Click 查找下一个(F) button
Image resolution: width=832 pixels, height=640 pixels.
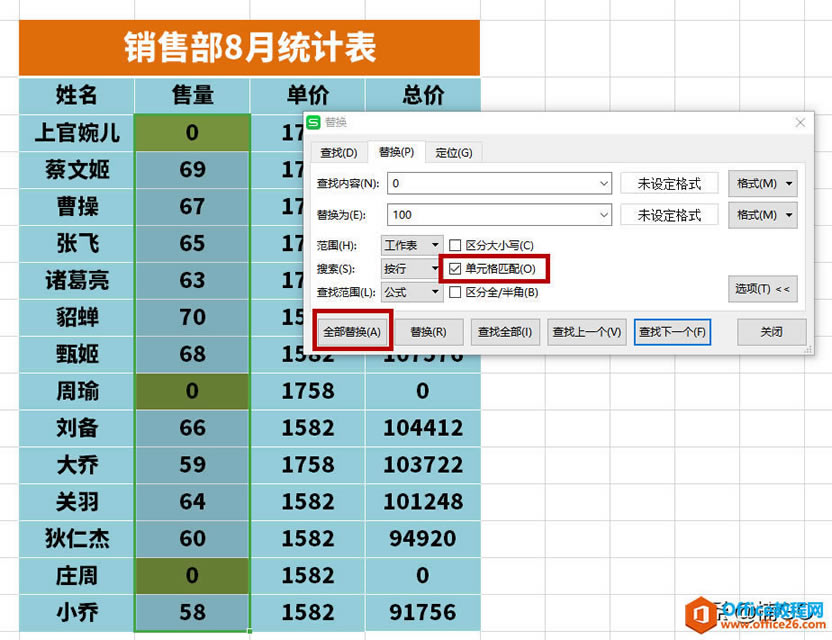click(x=672, y=332)
